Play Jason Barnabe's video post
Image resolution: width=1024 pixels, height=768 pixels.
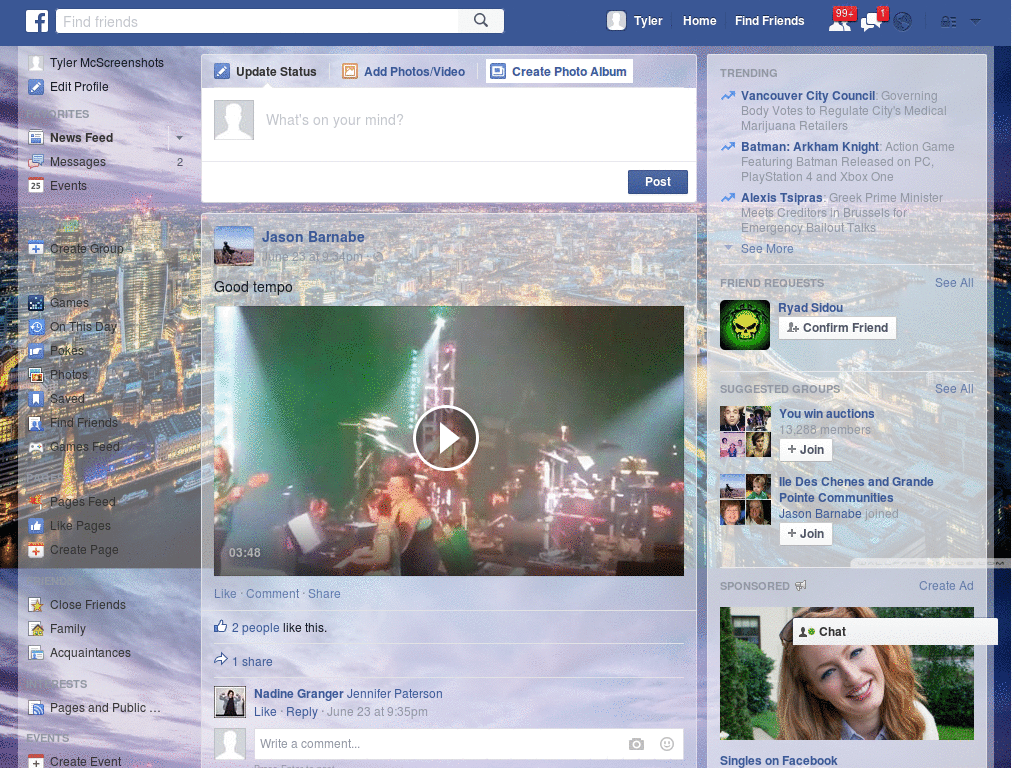click(447, 438)
